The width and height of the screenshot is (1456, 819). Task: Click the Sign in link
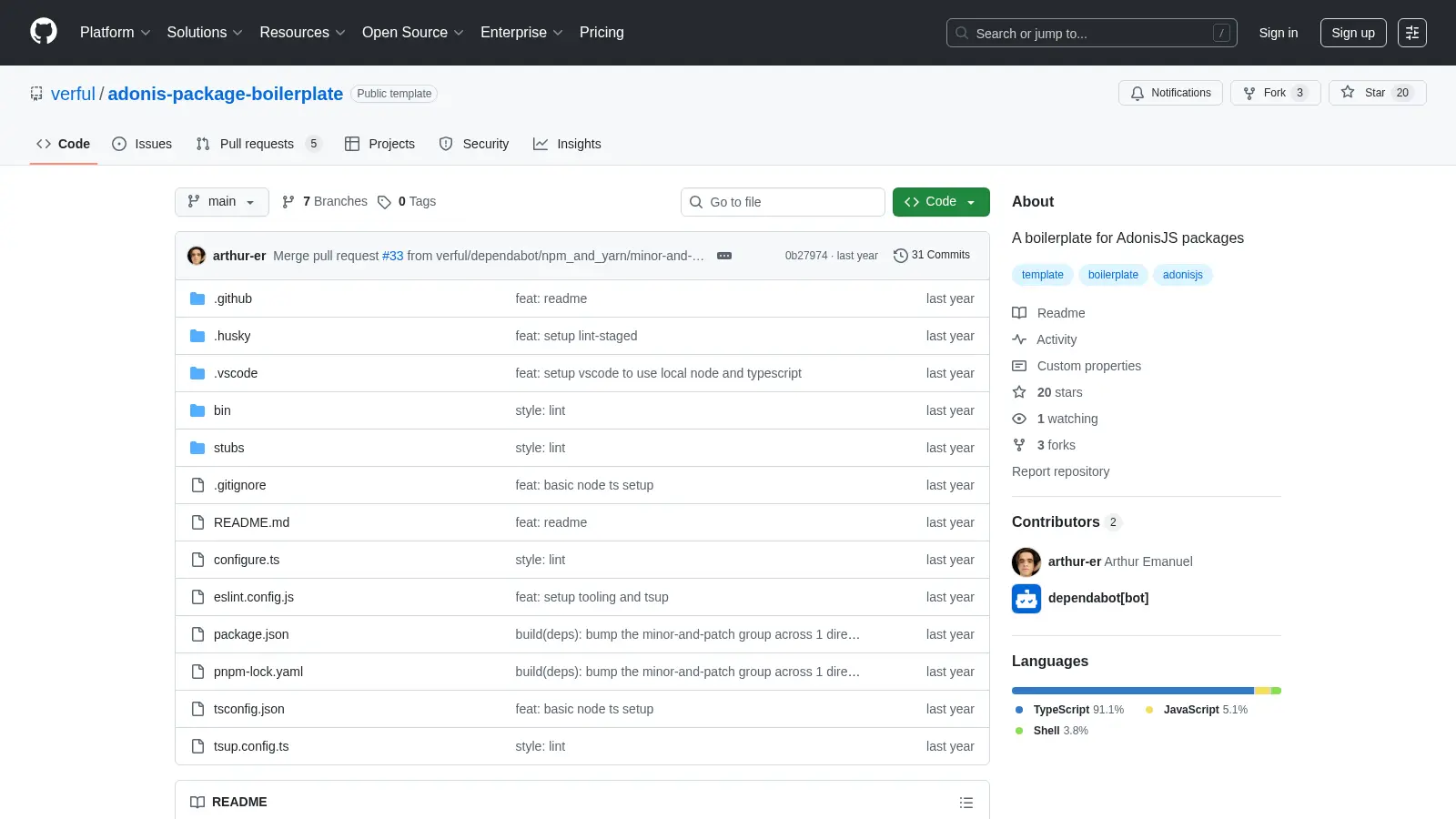(1279, 33)
